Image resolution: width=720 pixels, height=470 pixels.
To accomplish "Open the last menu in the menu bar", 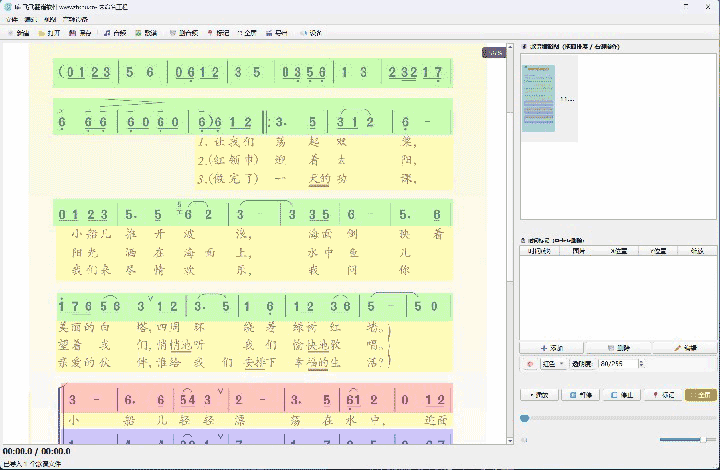I will click(75, 19).
